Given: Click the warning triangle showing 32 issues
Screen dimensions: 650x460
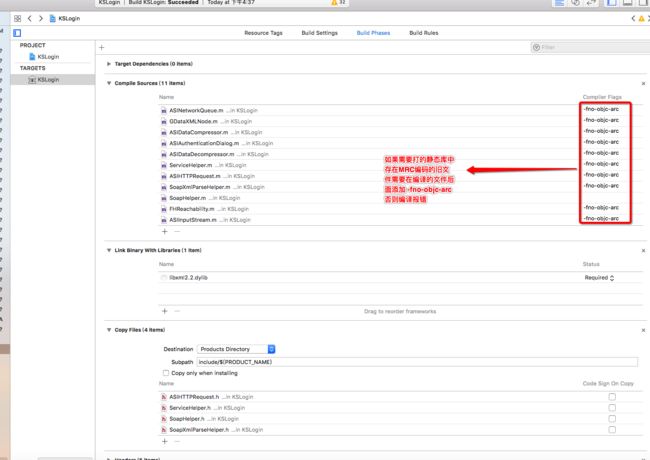Looking at the screenshot, I should pos(334,2).
